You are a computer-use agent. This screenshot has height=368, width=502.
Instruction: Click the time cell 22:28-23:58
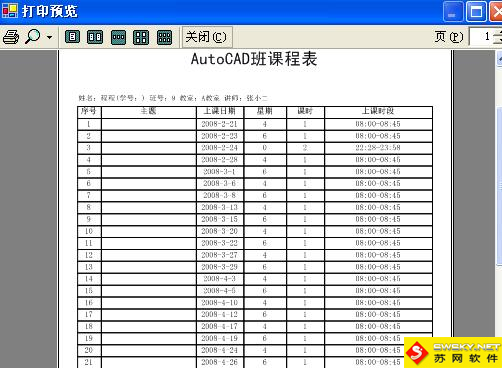click(x=378, y=148)
